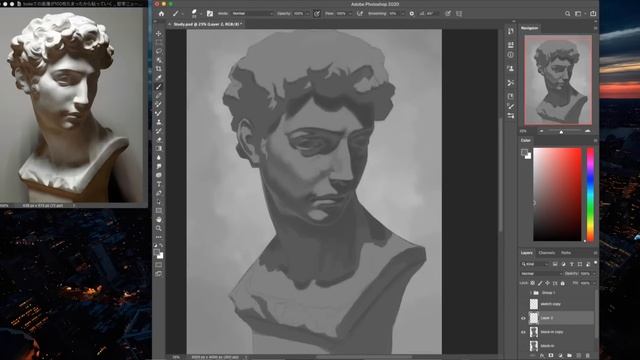Click the Home icon in options bar
This screenshot has height=360, width=640.
click(x=161, y=13)
